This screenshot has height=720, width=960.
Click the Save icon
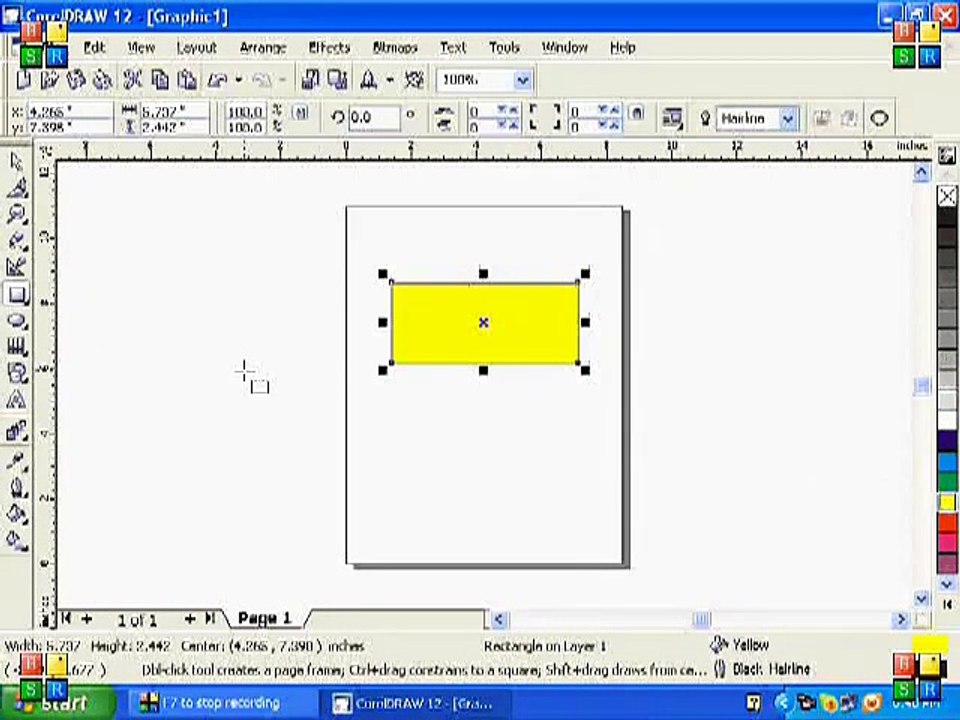(x=75, y=80)
